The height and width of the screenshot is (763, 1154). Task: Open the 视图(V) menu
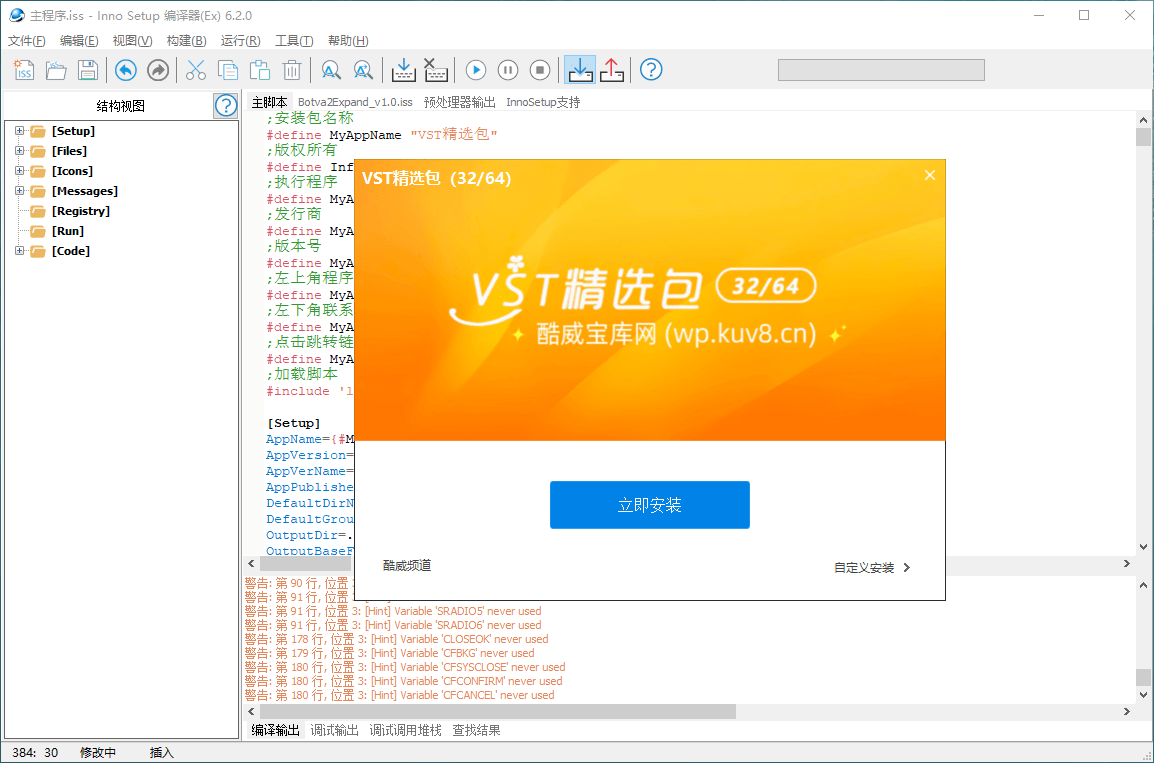point(132,40)
